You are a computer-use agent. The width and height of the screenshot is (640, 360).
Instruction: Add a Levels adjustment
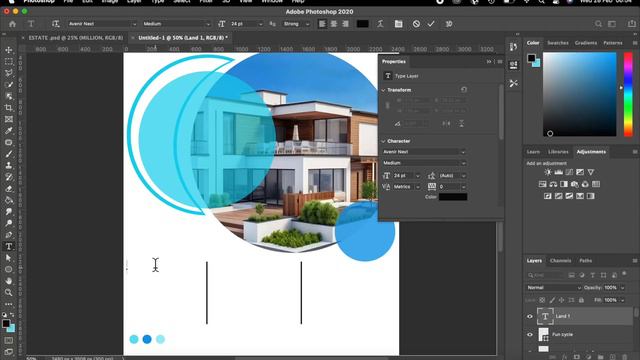tap(558, 172)
